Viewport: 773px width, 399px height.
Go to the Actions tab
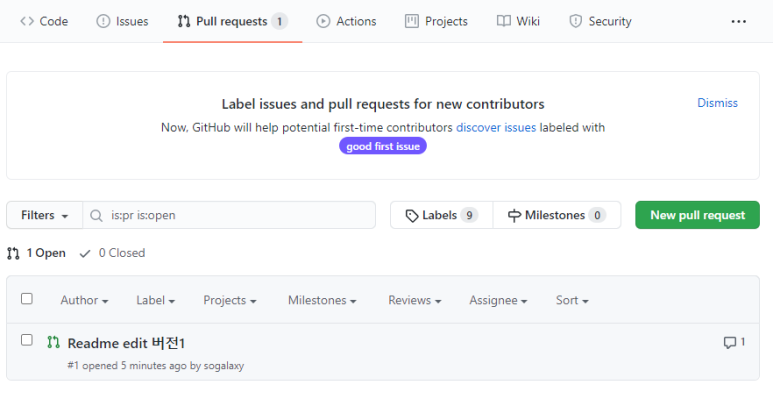[x=347, y=21]
